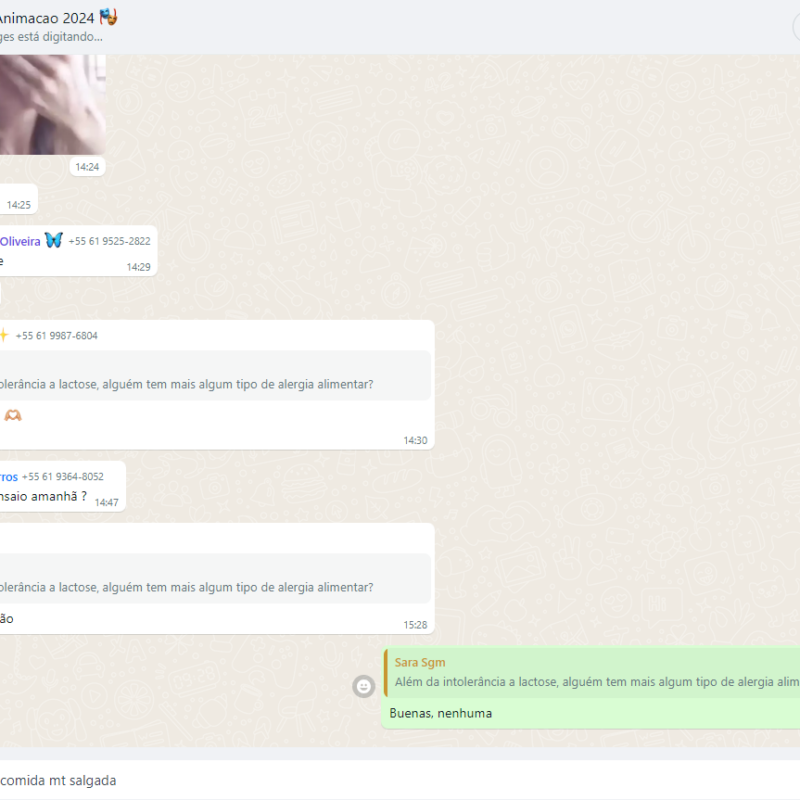Click the heart-hands emoji in 14:30 message
The image size is (800, 800).
tap(13, 415)
